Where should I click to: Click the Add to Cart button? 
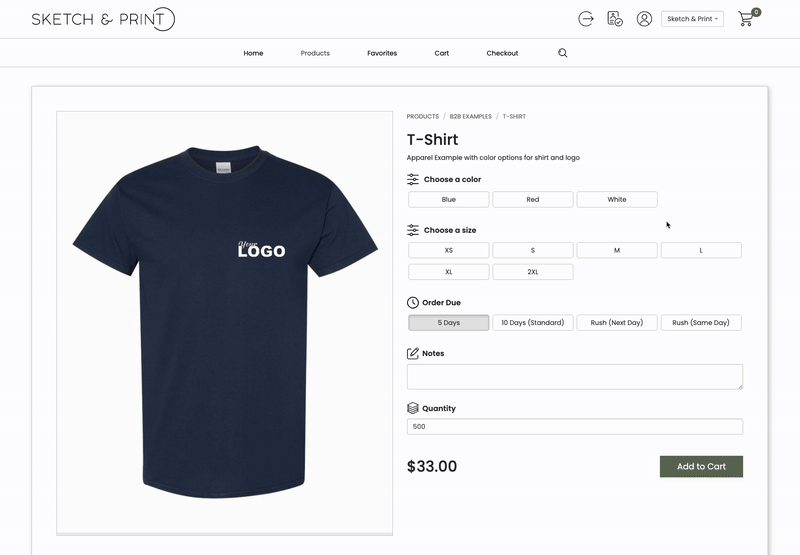tap(701, 466)
